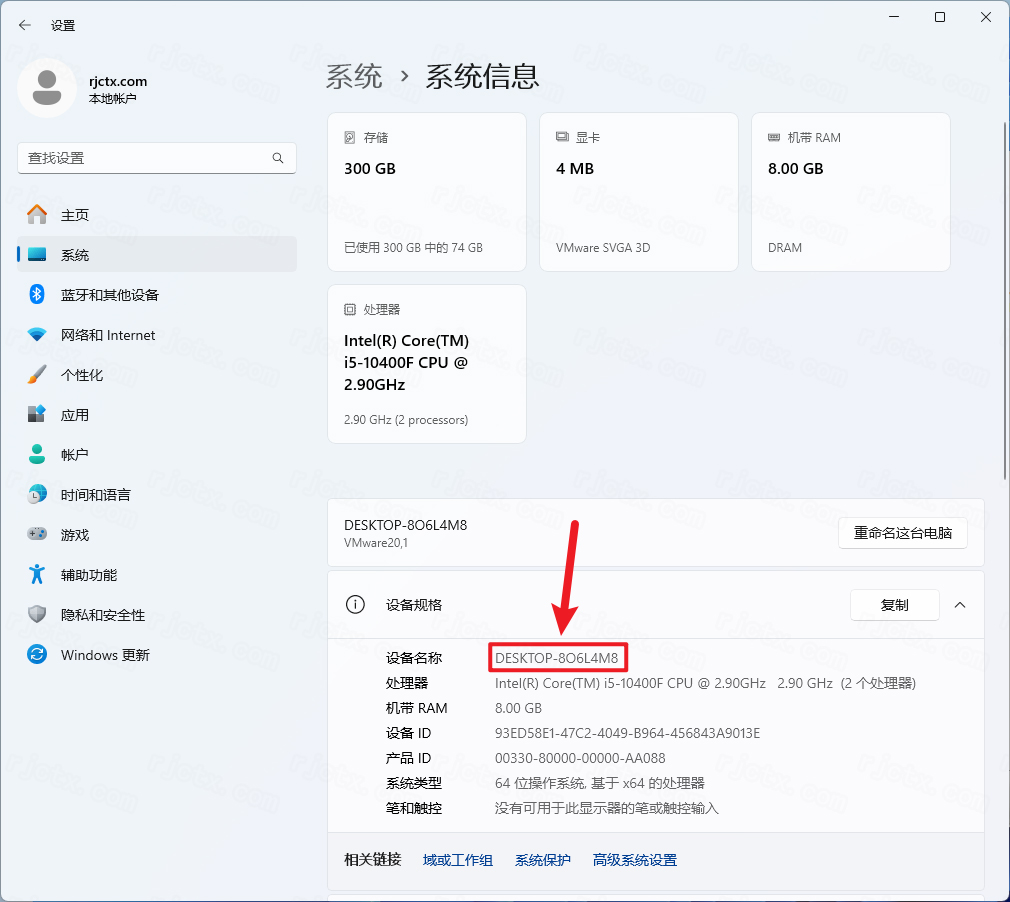This screenshot has height=902, width=1010.
Task: Open the 300 GB storage card
Action: pos(427,192)
